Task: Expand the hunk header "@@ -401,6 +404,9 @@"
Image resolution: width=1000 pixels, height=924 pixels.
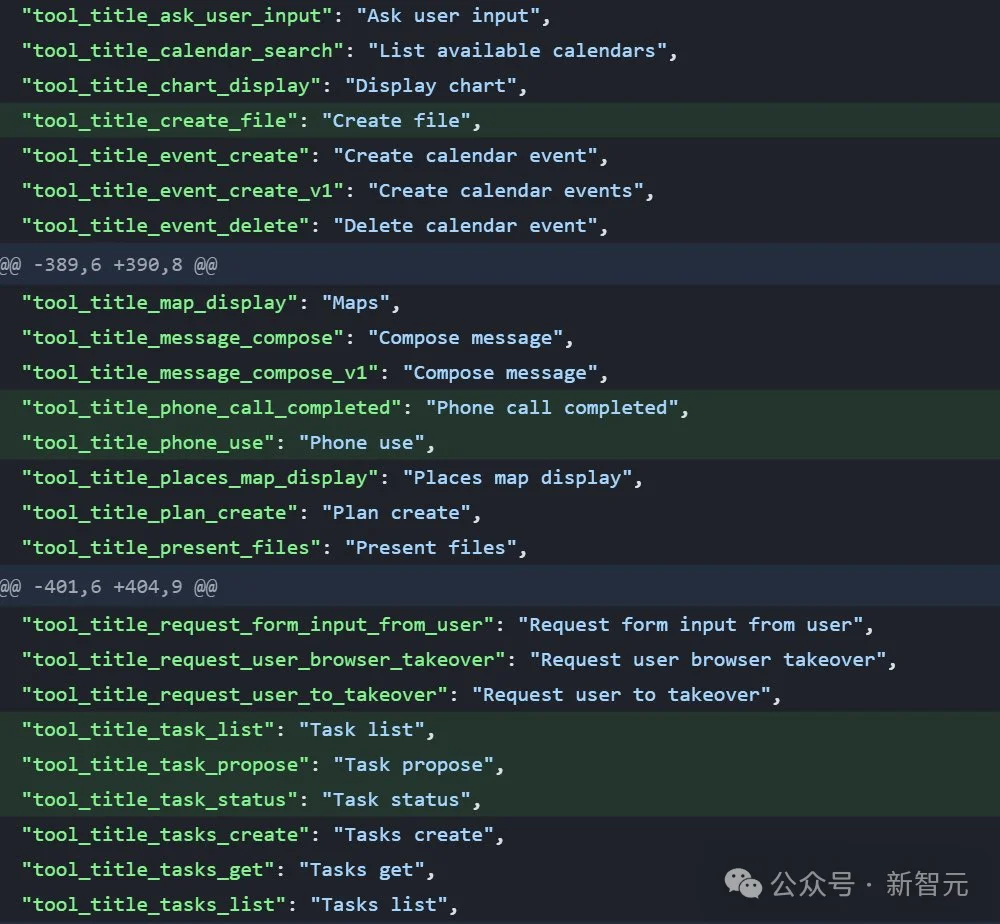Action: click(109, 586)
